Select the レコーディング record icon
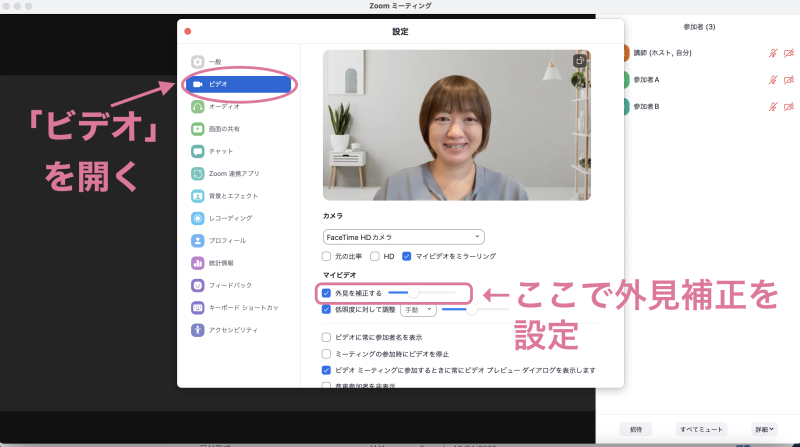This screenshot has height=447, width=800. pos(197,218)
